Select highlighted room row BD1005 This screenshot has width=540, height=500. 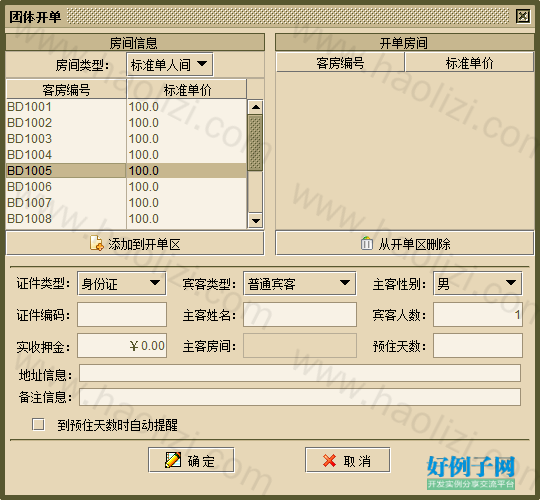coord(126,170)
